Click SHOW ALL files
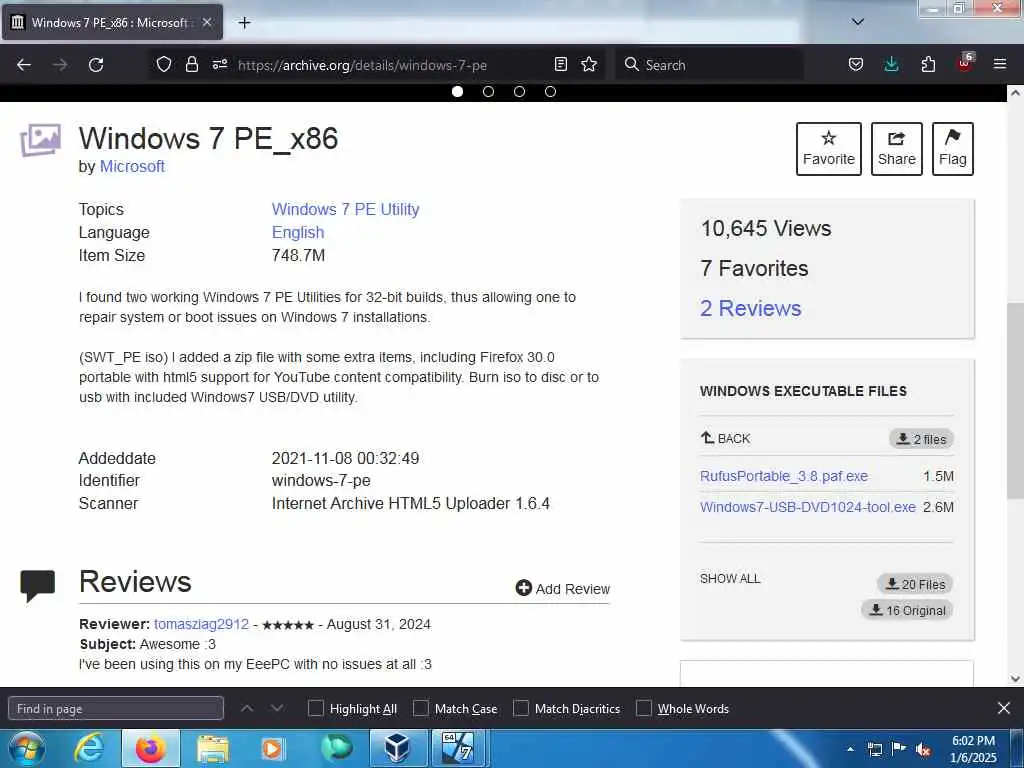The height and width of the screenshot is (768, 1024). tap(730, 579)
